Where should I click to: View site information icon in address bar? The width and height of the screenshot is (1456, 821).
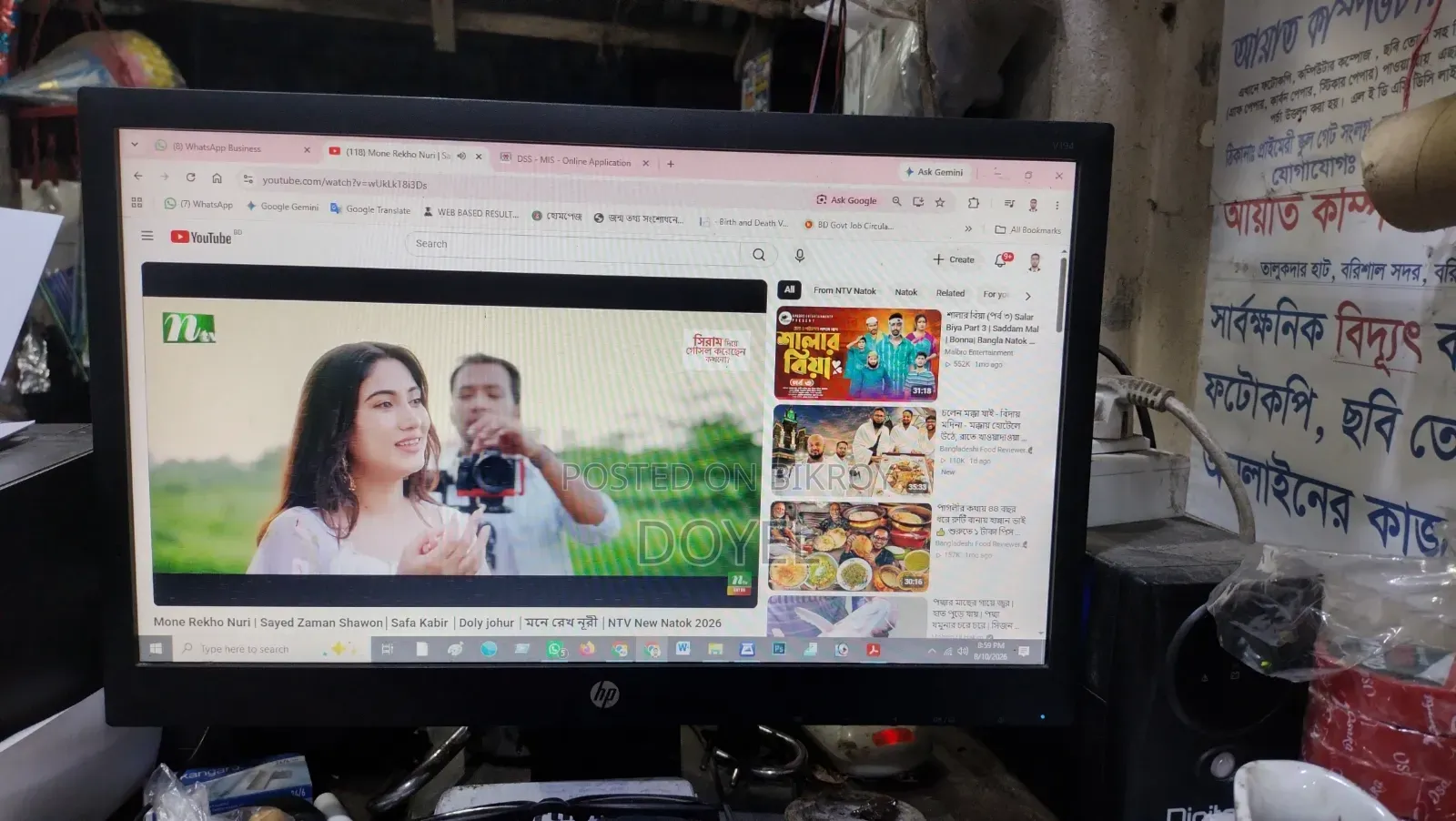248,179
